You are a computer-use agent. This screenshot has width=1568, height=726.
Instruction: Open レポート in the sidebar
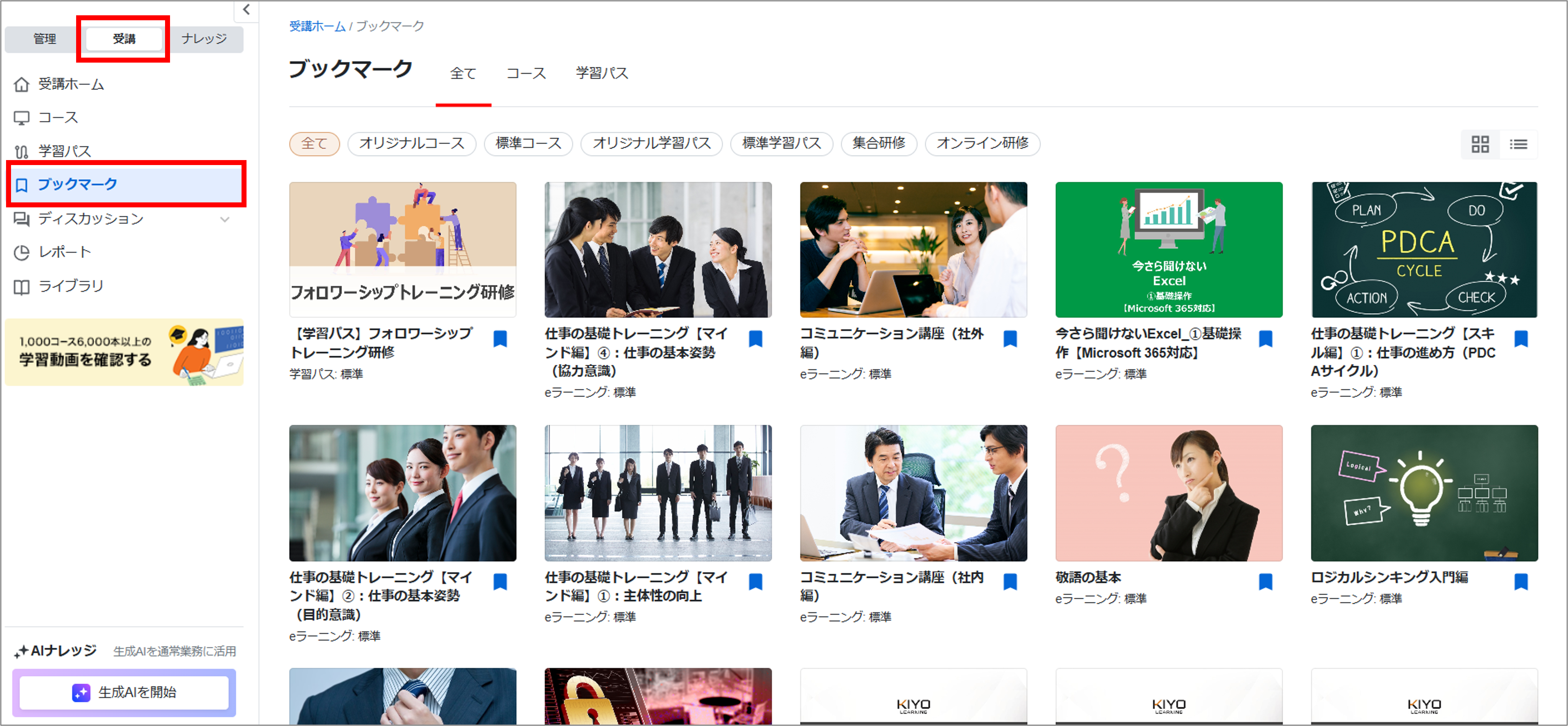[64, 252]
